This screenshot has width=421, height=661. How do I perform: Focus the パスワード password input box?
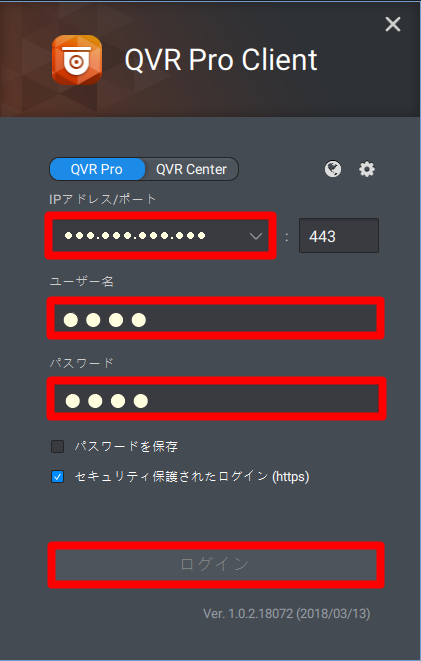(x=216, y=399)
